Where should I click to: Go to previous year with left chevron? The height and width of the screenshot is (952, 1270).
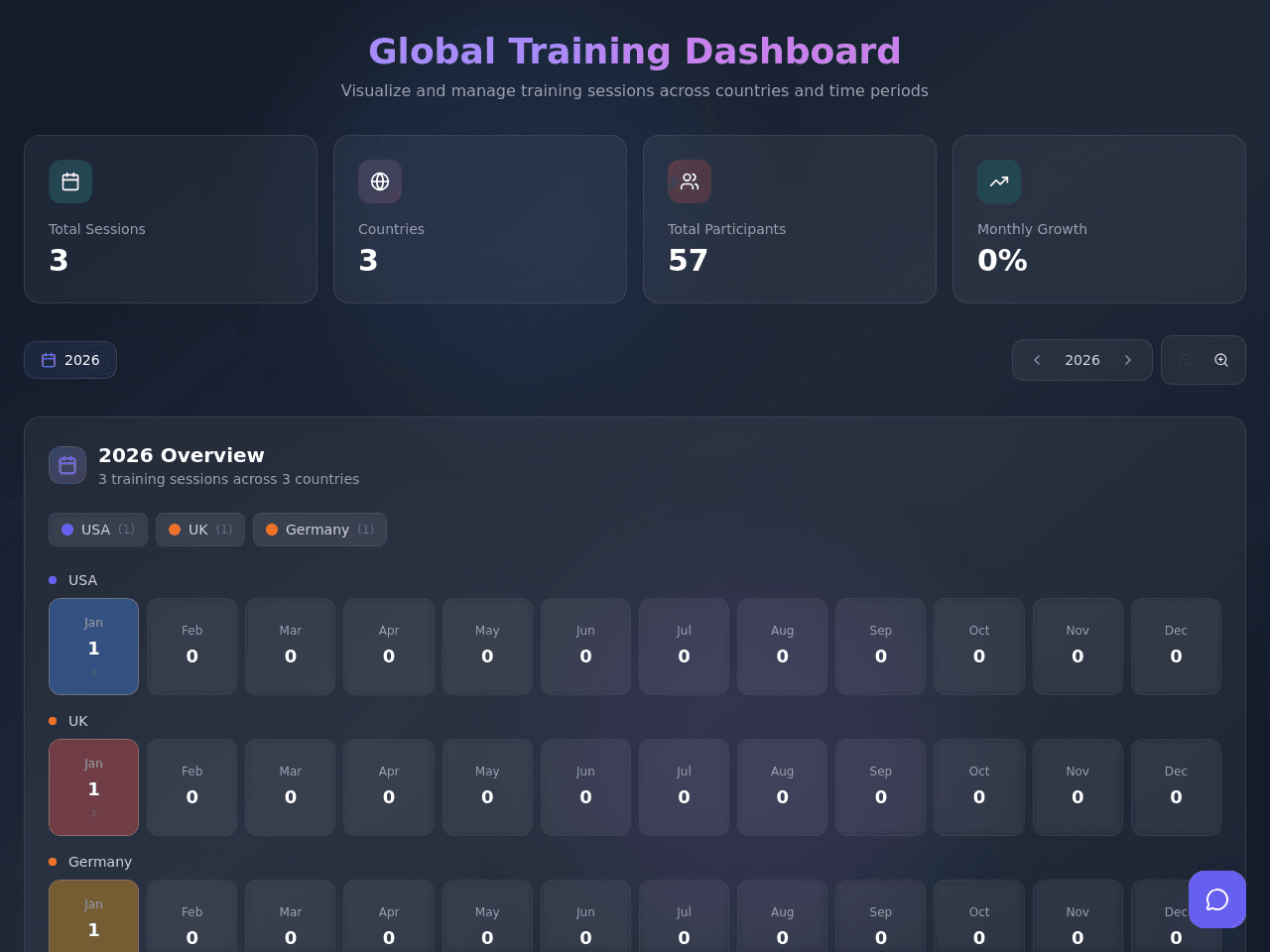pyautogui.click(x=1037, y=360)
